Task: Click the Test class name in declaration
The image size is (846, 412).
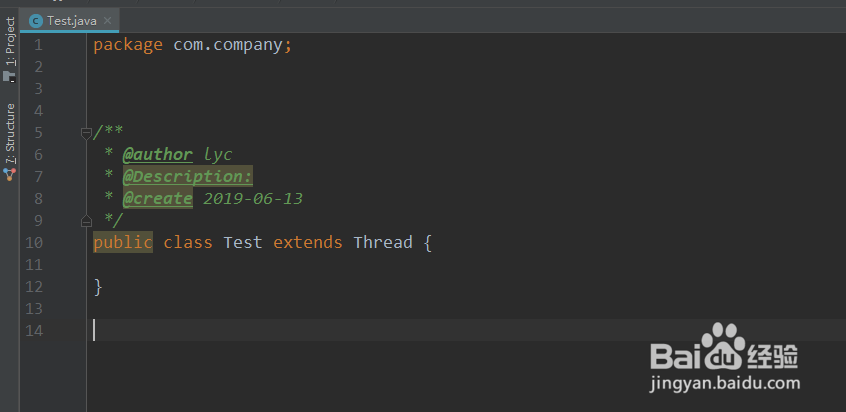Action: tap(243, 242)
